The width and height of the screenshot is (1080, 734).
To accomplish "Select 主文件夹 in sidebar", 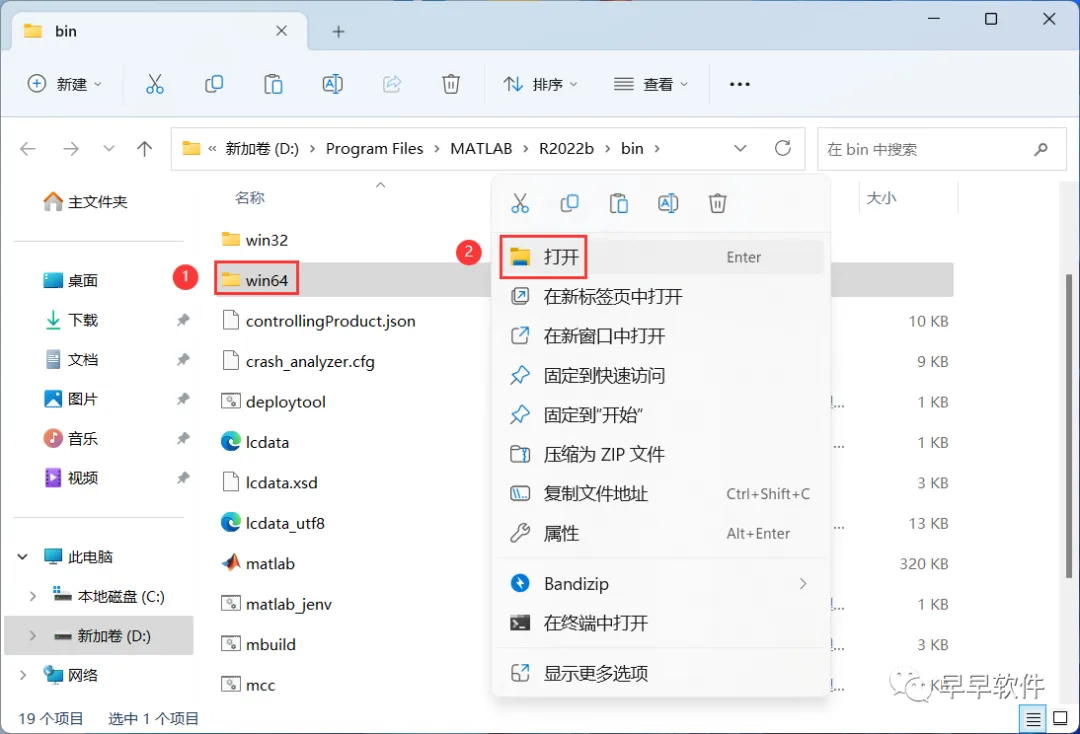I will coord(86,202).
